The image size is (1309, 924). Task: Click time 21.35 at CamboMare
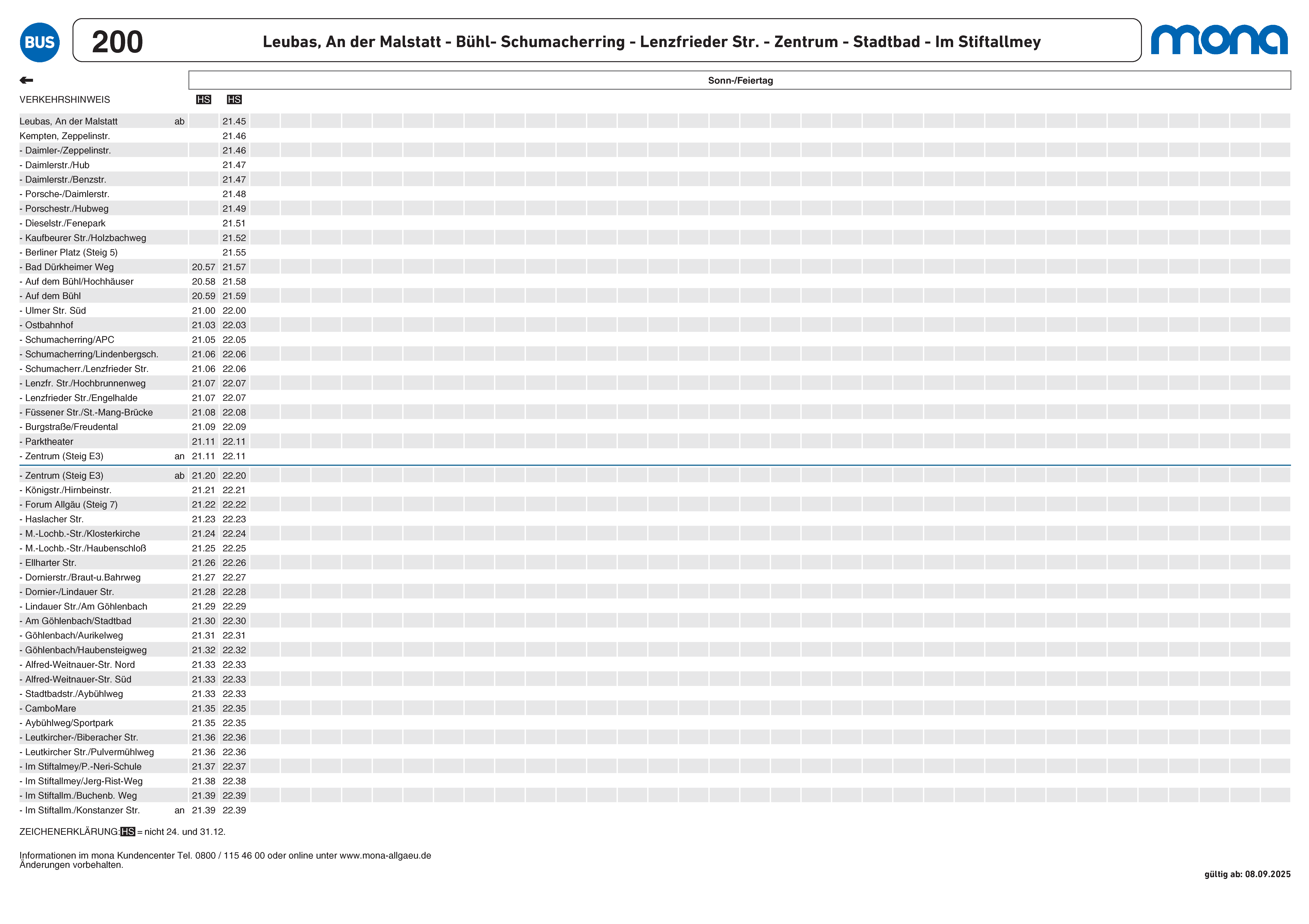pyautogui.click(x=204, y=709)
